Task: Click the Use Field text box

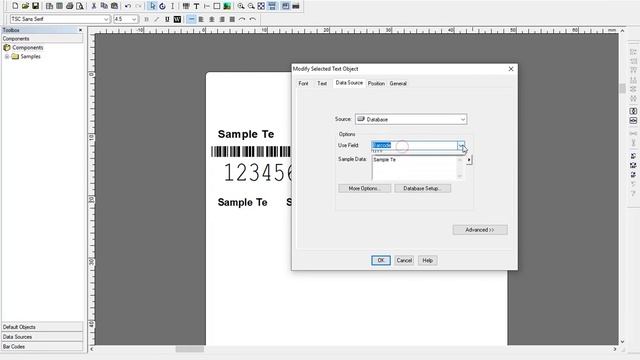Action: 414,145
